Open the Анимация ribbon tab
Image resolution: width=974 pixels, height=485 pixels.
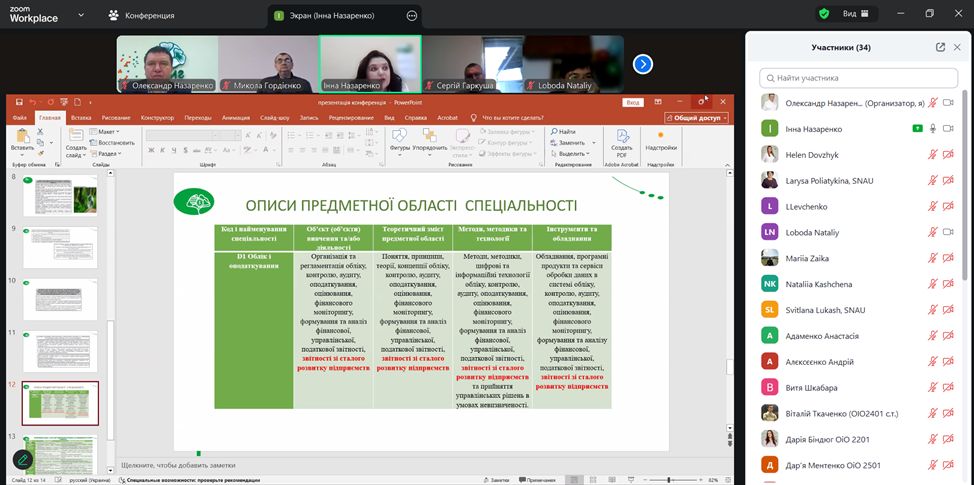[236, 117]
